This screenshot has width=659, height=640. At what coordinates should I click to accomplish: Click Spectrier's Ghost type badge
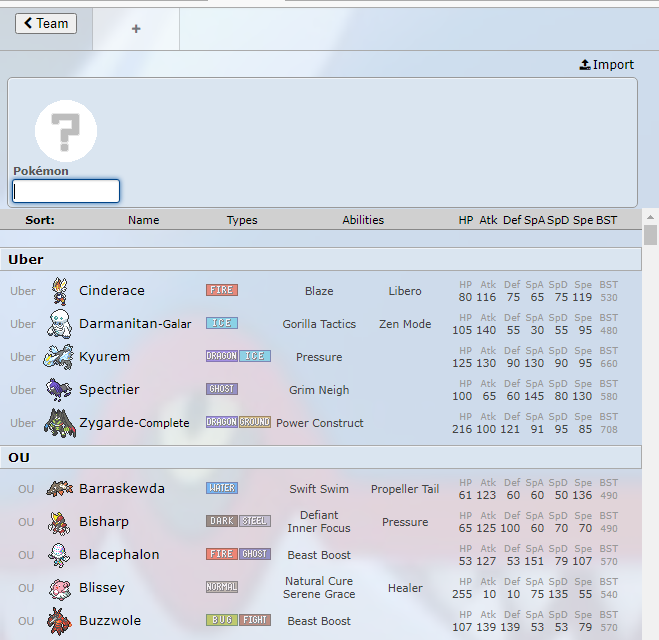(x=222, y=389)
